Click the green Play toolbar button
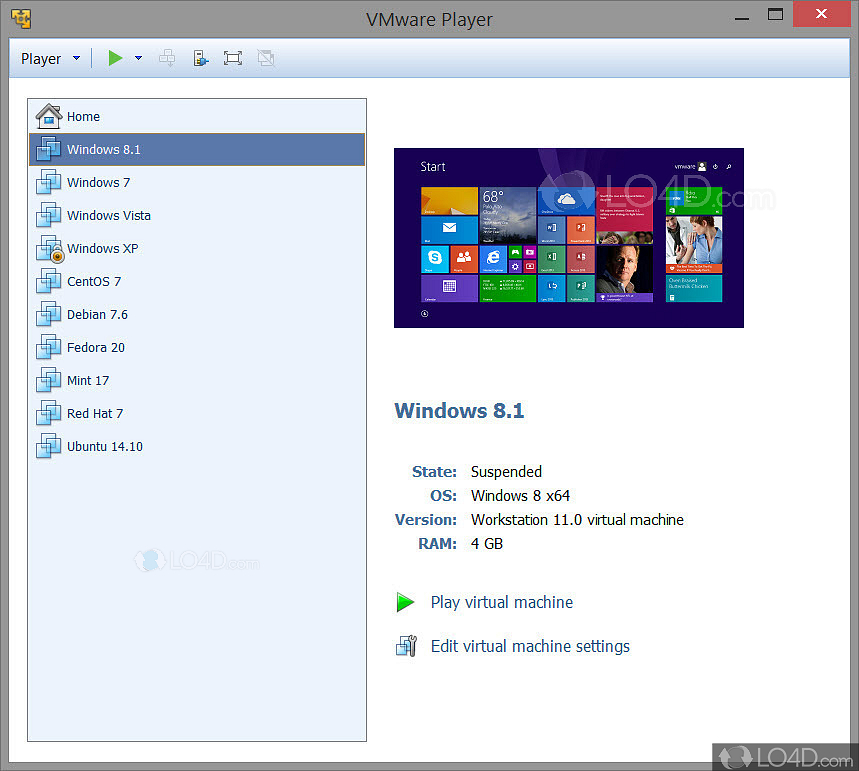Screen dimensions: 859x771 (x=115, y=58)
